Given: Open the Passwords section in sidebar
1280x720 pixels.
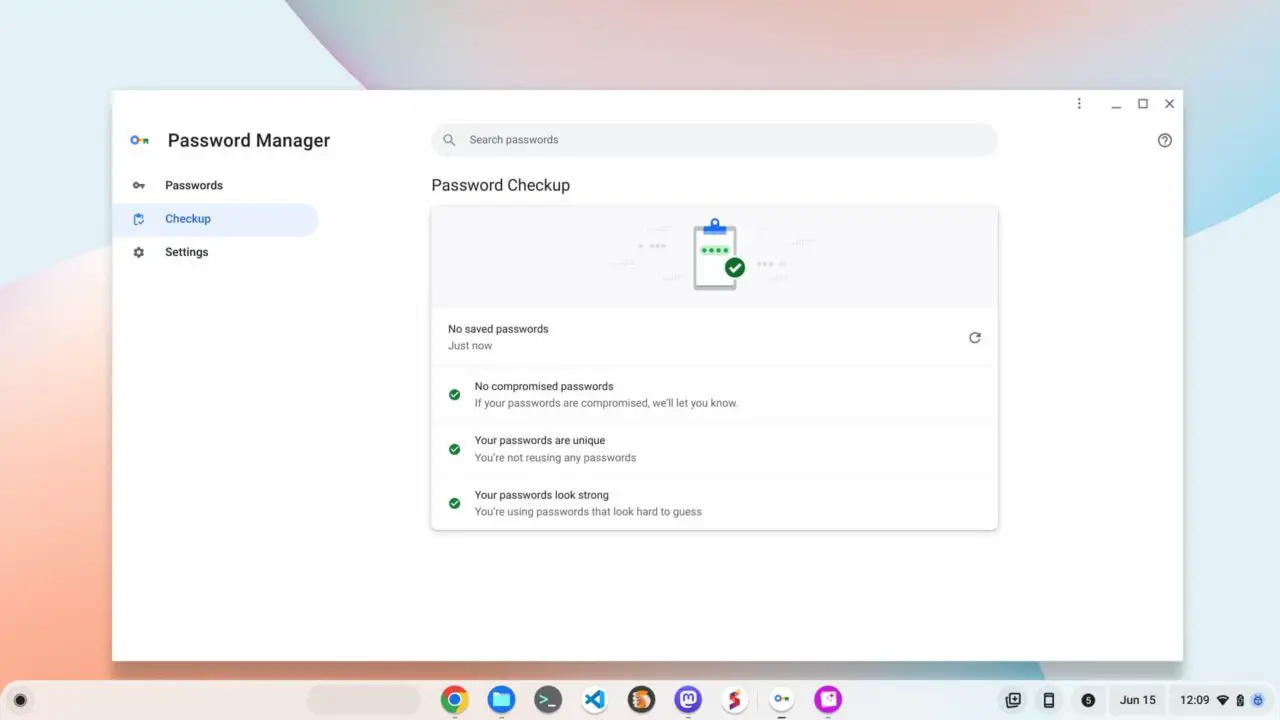Looking at the screenshot, I should (x=215, y=185).
